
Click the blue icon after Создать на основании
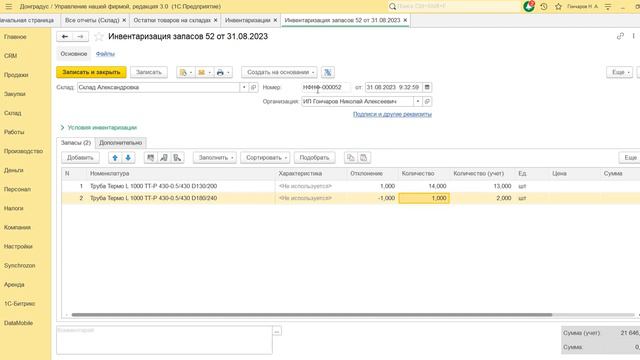coord(328,72)
